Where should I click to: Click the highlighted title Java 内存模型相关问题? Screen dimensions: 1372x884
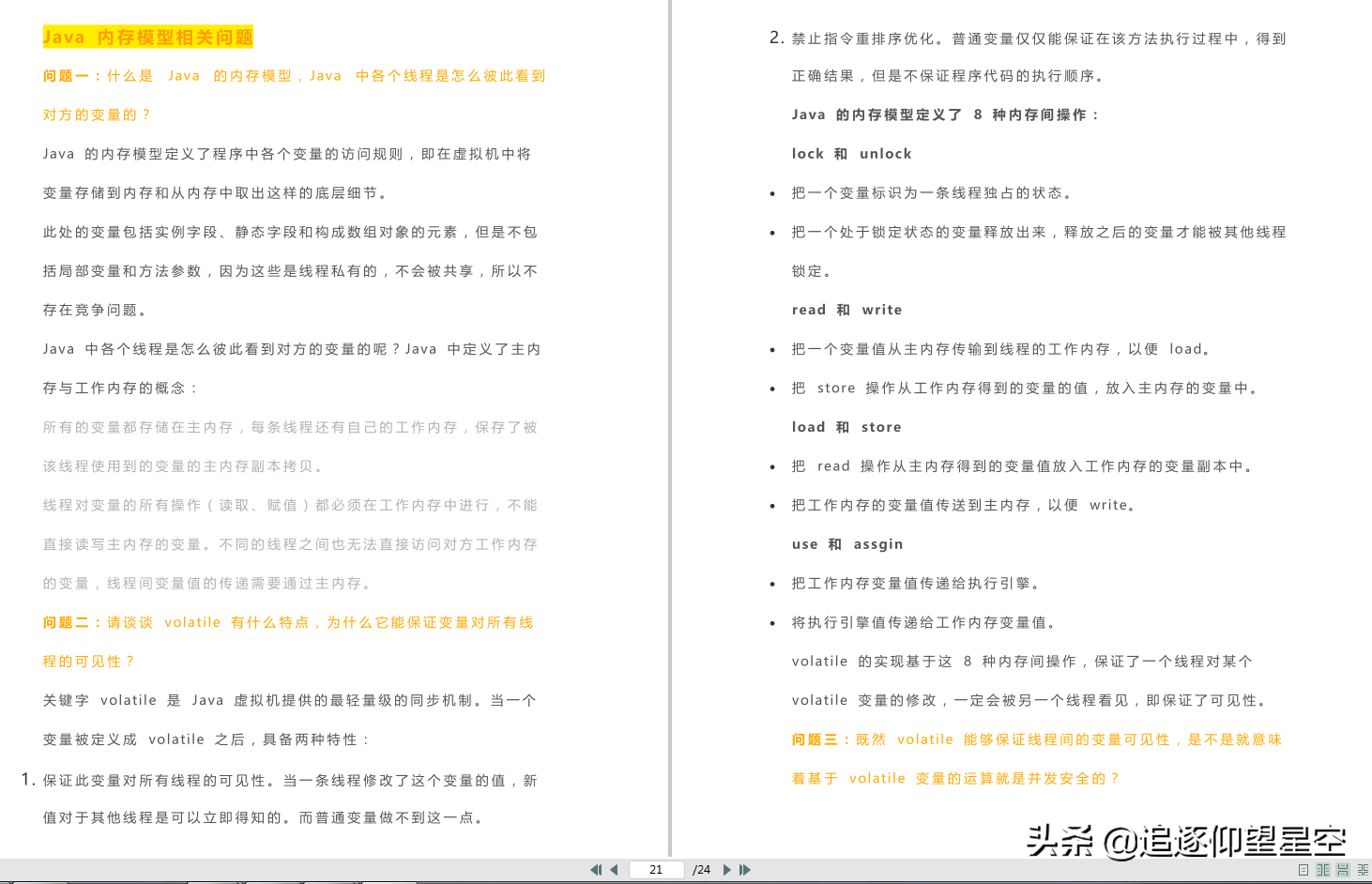[148, 38]
